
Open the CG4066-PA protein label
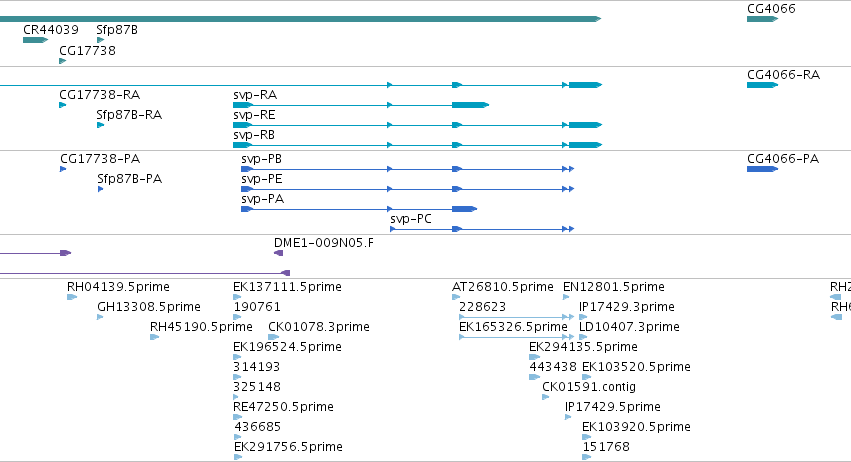tap(783, 159)
